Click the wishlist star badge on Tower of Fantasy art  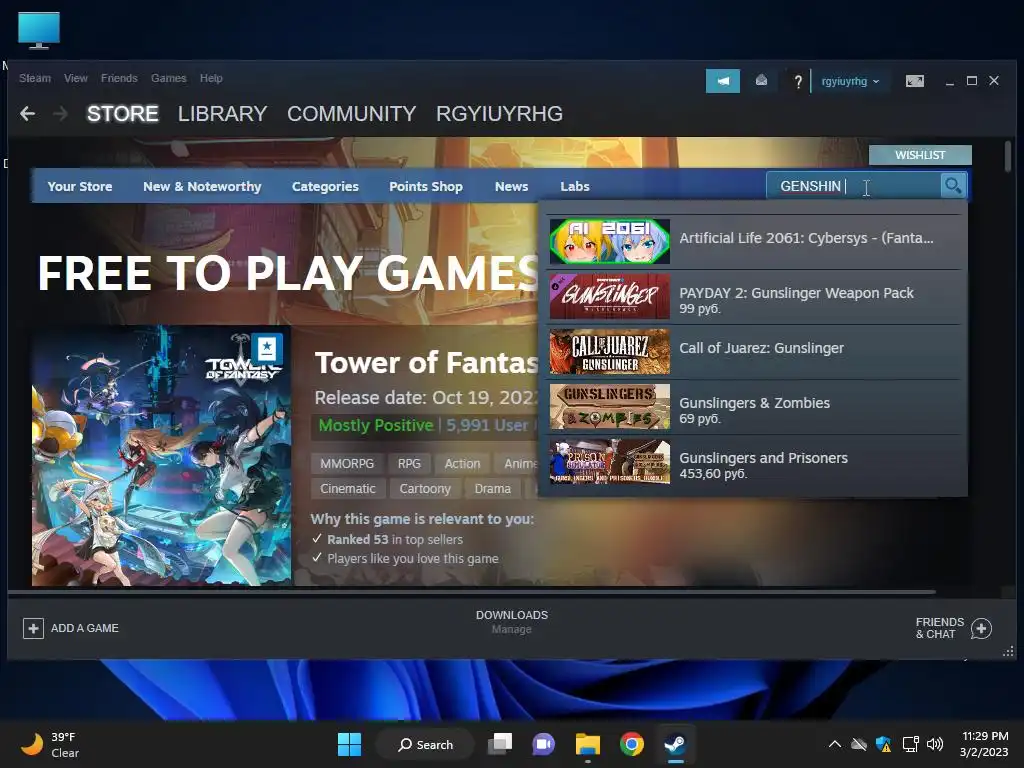[267, 349]
